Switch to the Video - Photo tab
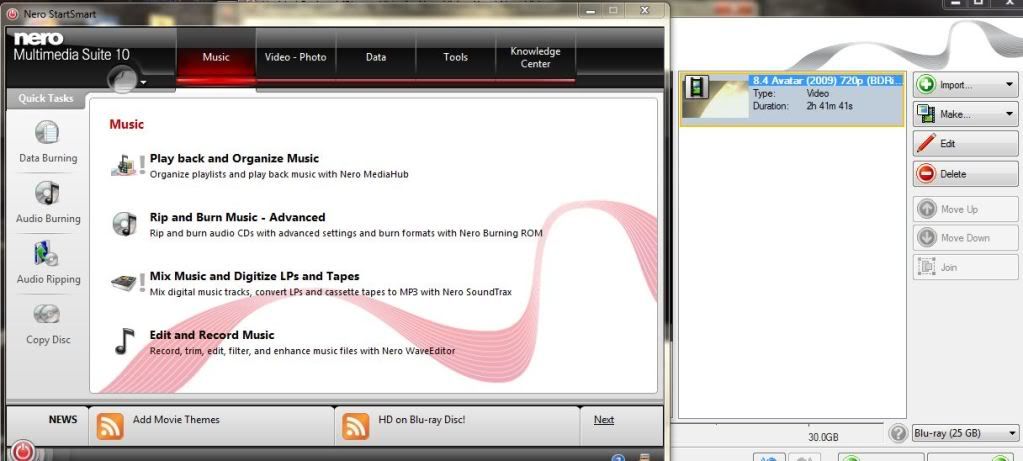The image size is (1023, 461). click(x=296, y=57)
